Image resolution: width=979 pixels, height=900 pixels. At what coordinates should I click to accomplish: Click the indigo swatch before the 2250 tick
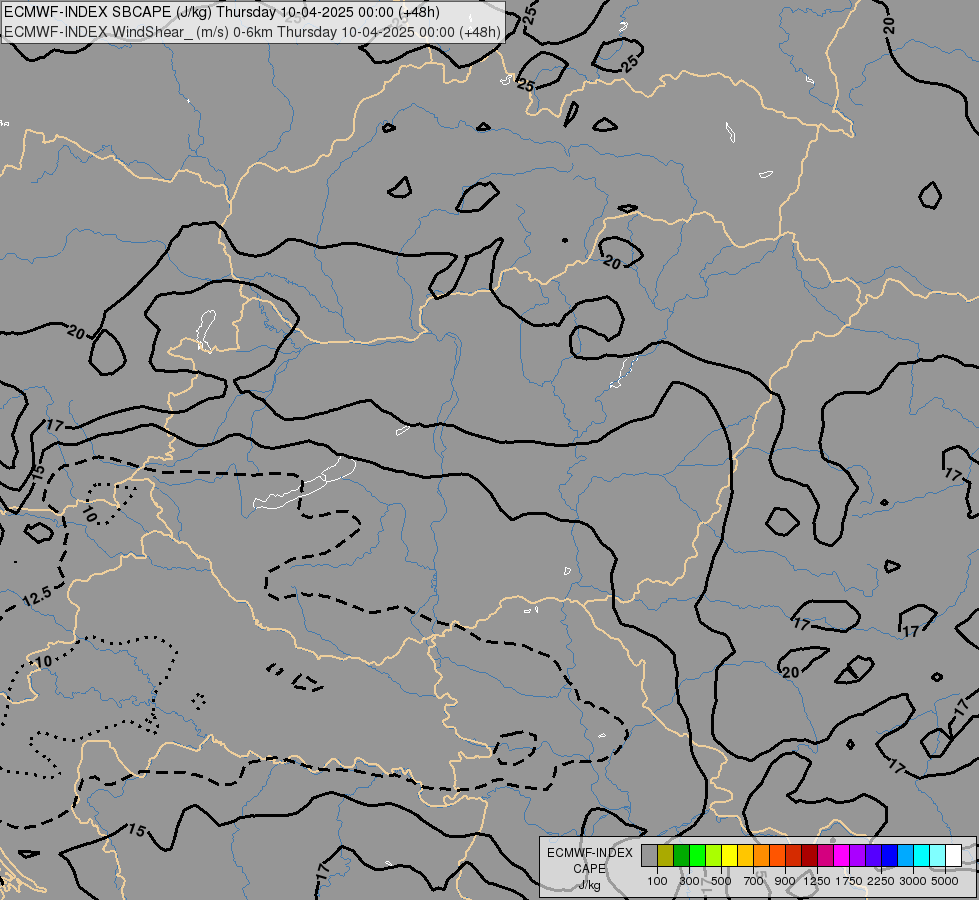click(x=873, y=855)
